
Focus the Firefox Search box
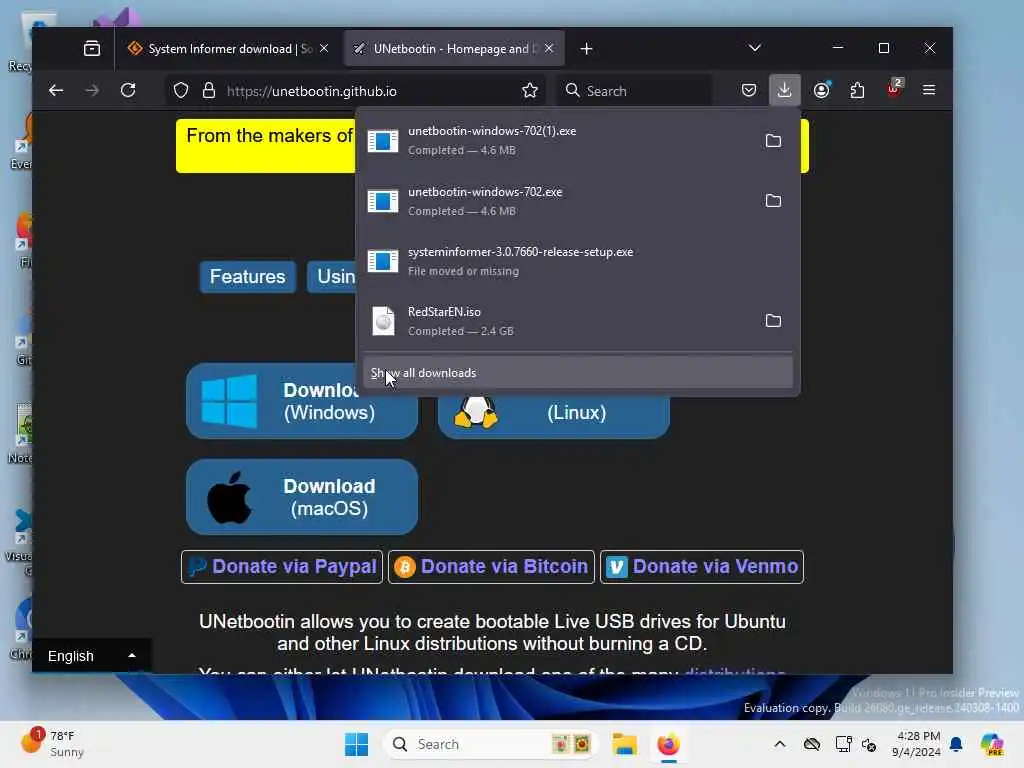[x=633, y=91]
